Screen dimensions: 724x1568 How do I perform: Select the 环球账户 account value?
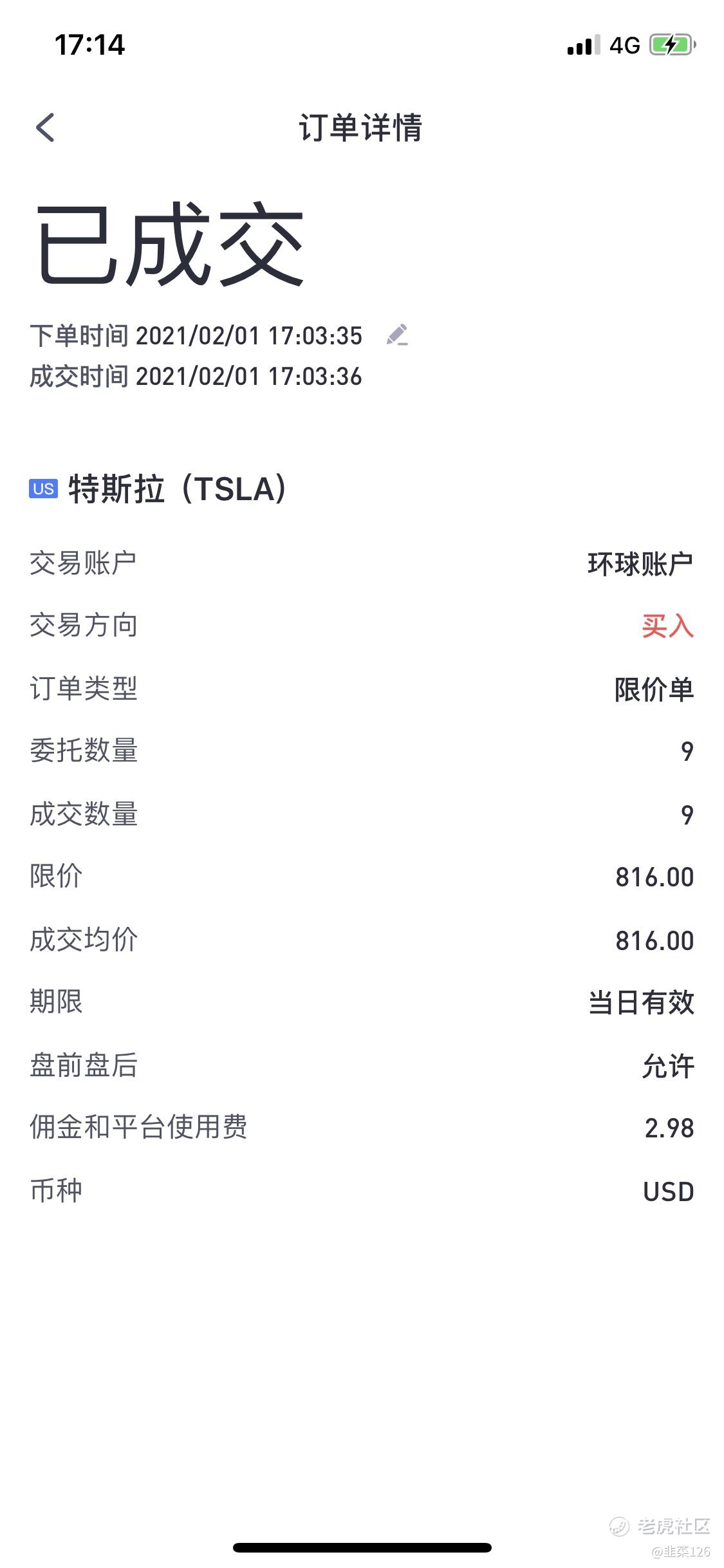pos(640,564)
